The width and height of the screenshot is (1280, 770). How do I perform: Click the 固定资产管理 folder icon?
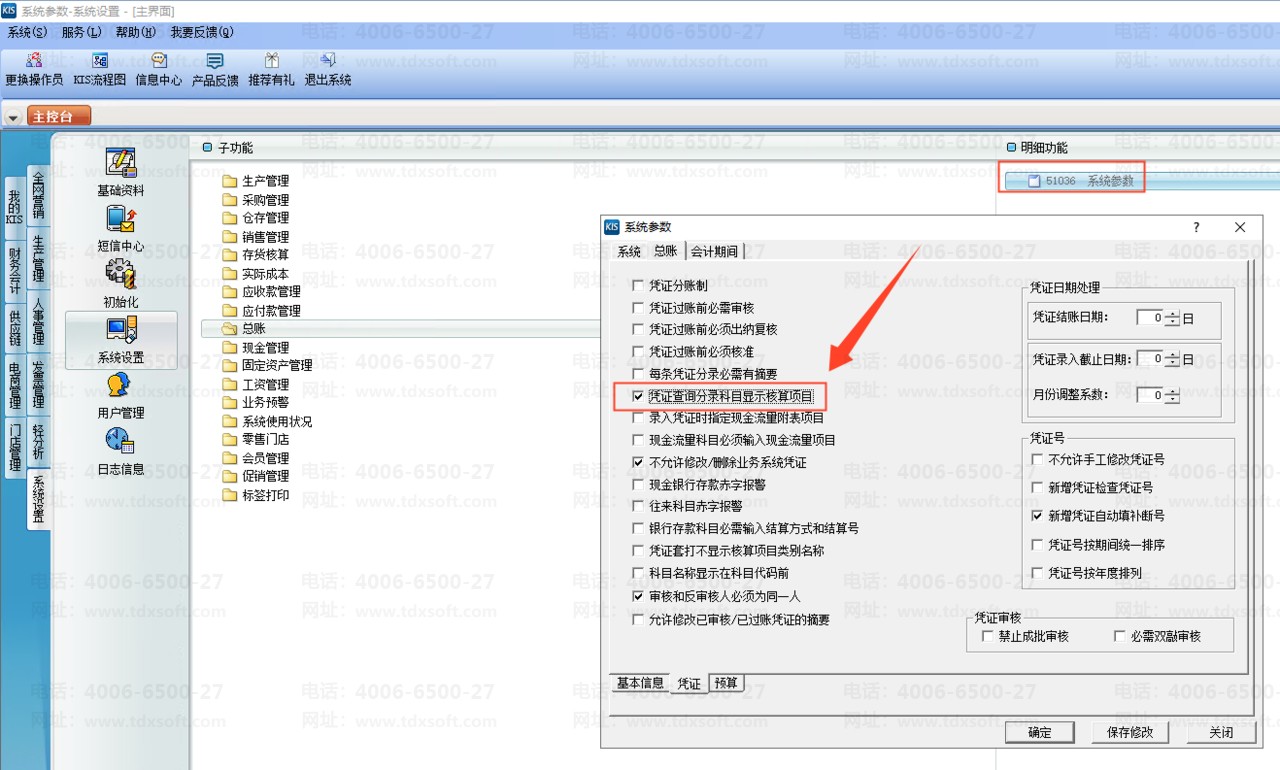pos(230,366)
